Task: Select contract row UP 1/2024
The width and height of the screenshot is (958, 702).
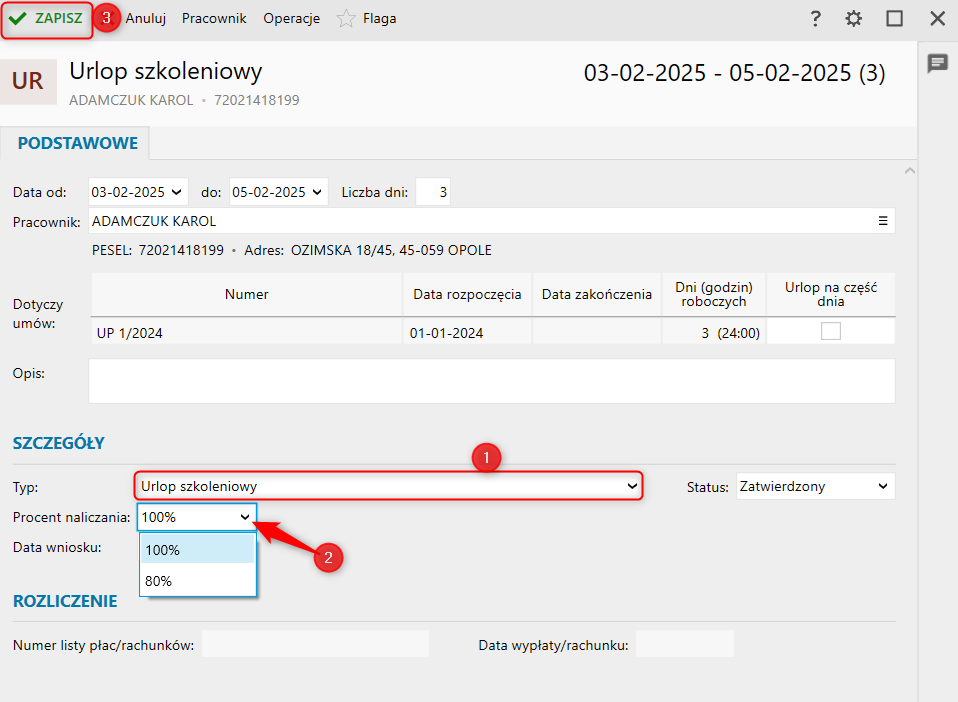Action: point(492,332)
